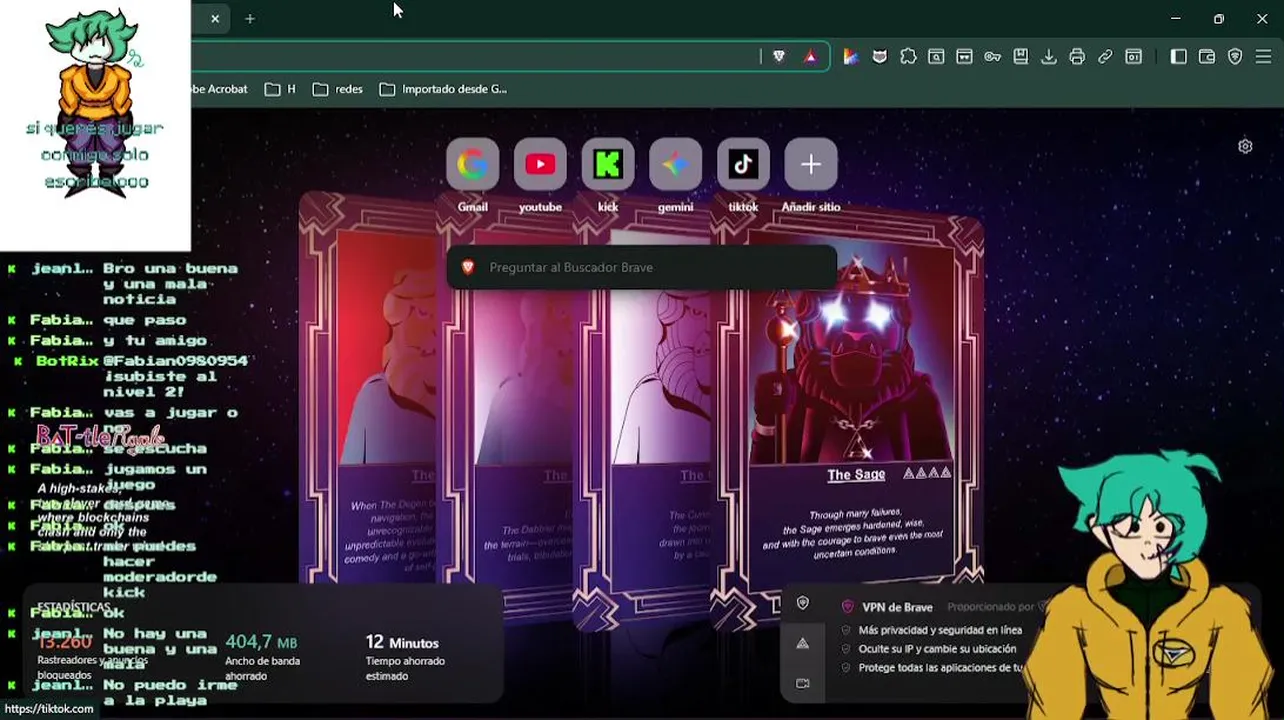
Task: Open the Brave Wallet icon
Action: coord(1207,57)
